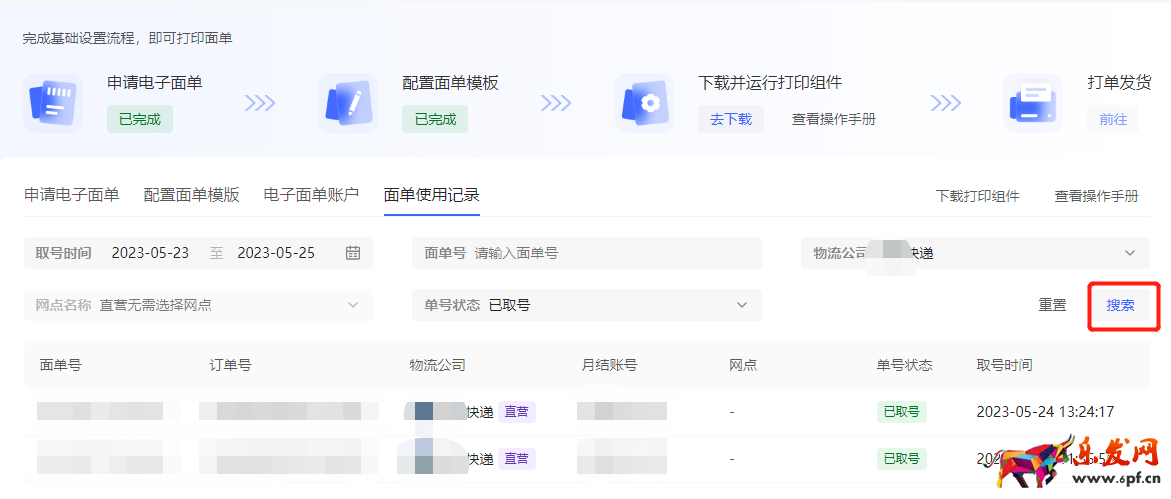Click the 取号时间 column header
This screenshot has height=499, width=1171.
point(1004,366)
